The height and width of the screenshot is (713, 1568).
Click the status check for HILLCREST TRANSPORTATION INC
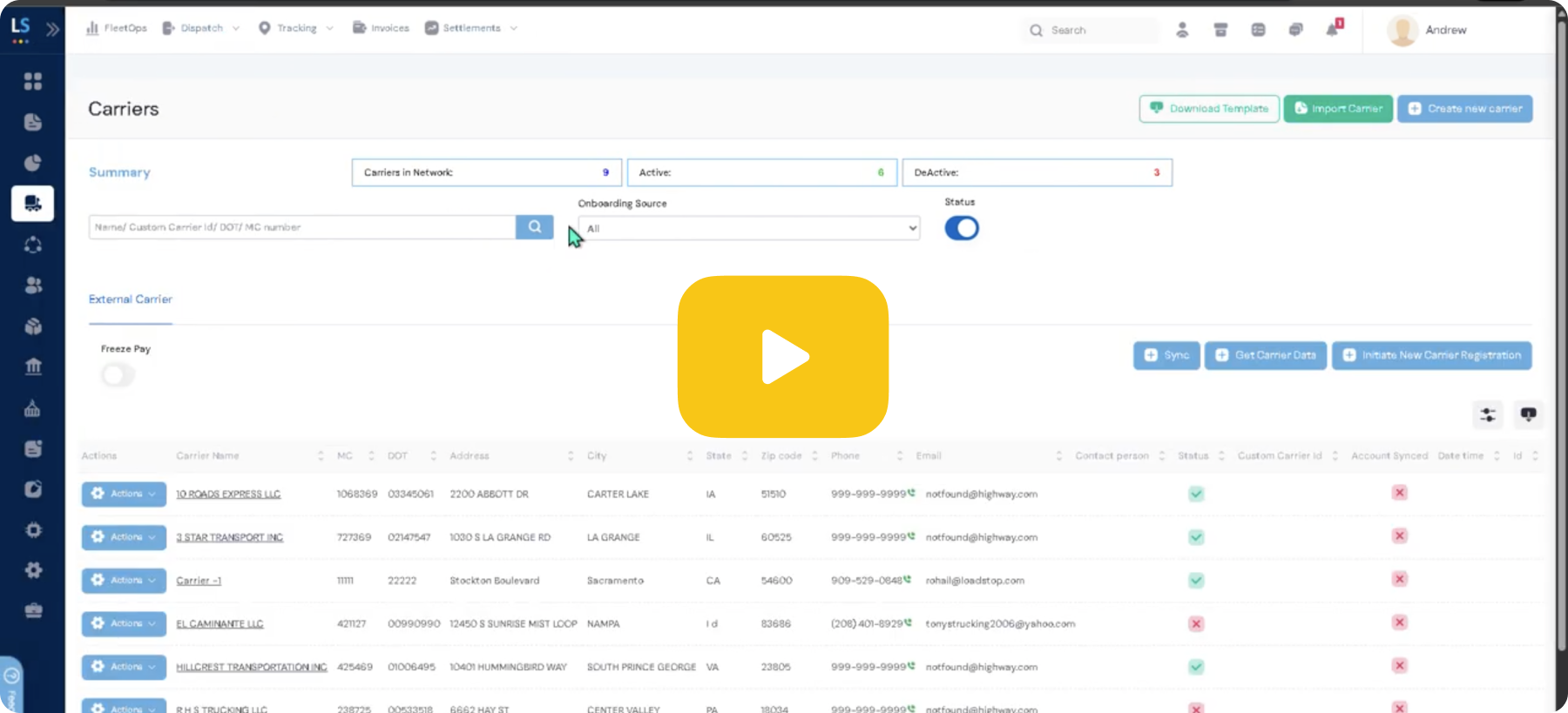(x=1196, y=667)
